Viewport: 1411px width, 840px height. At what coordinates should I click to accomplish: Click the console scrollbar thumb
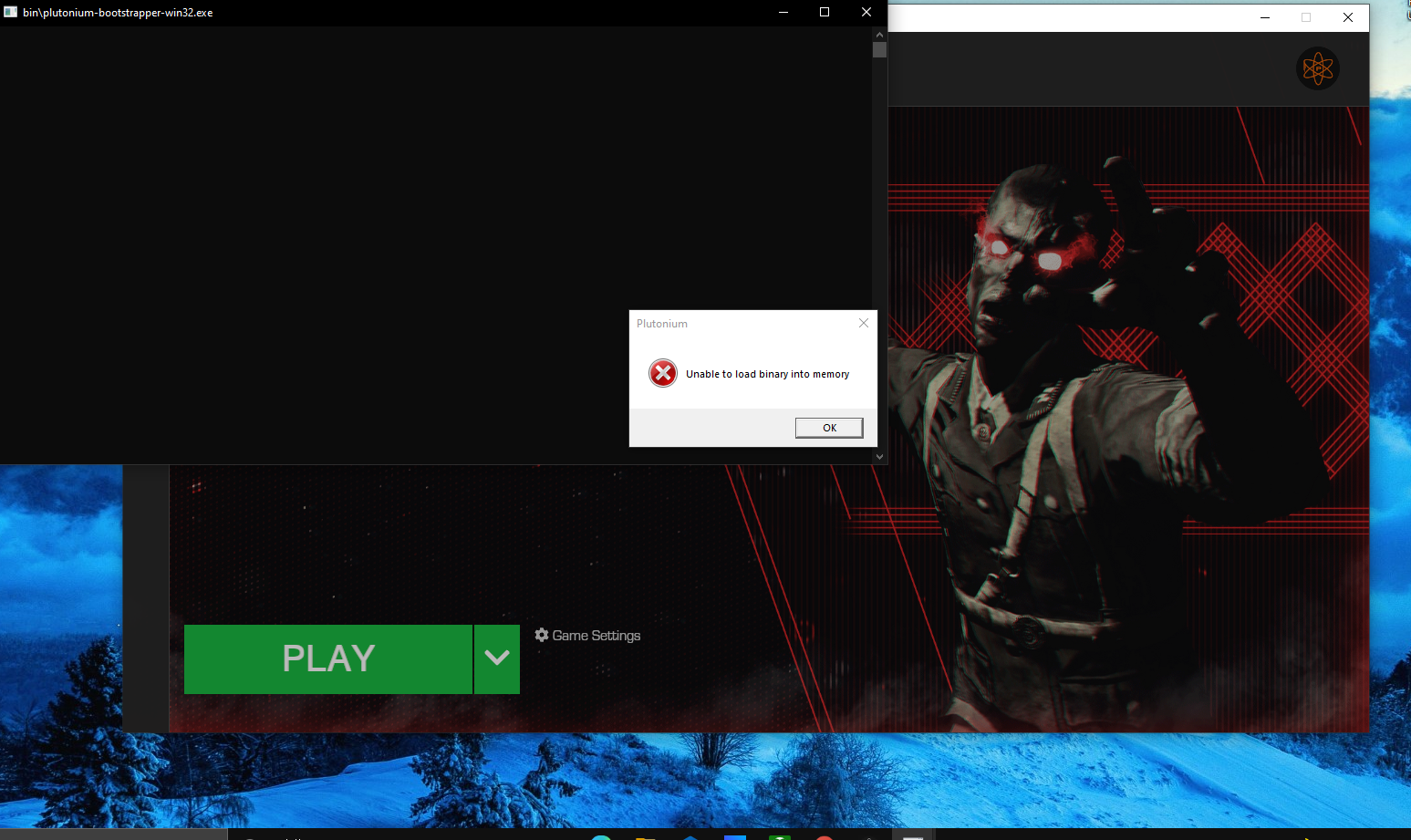879,50
